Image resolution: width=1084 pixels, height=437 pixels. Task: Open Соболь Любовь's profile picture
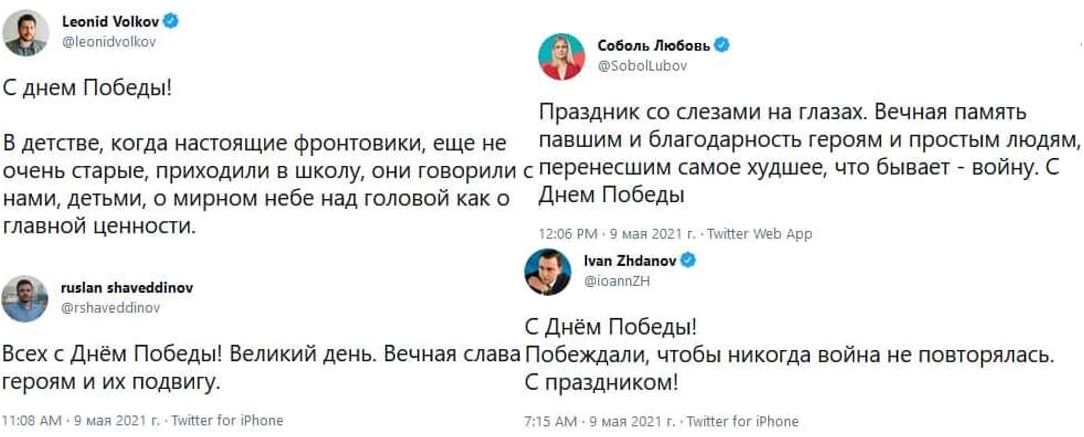pyautogui.click(x=560, y=56)
